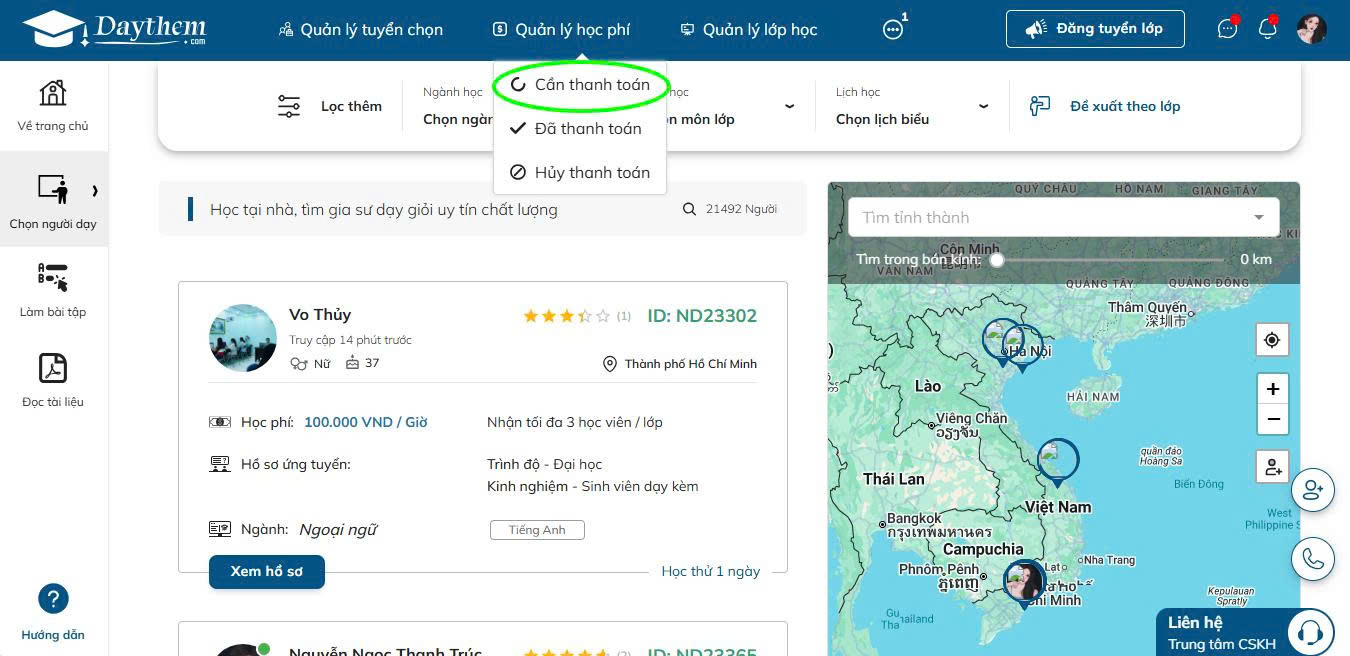Click the Xem hồ sơ button
This screenshot has width=1350, height=656.
pyautogui.click(x=267, y=572)
